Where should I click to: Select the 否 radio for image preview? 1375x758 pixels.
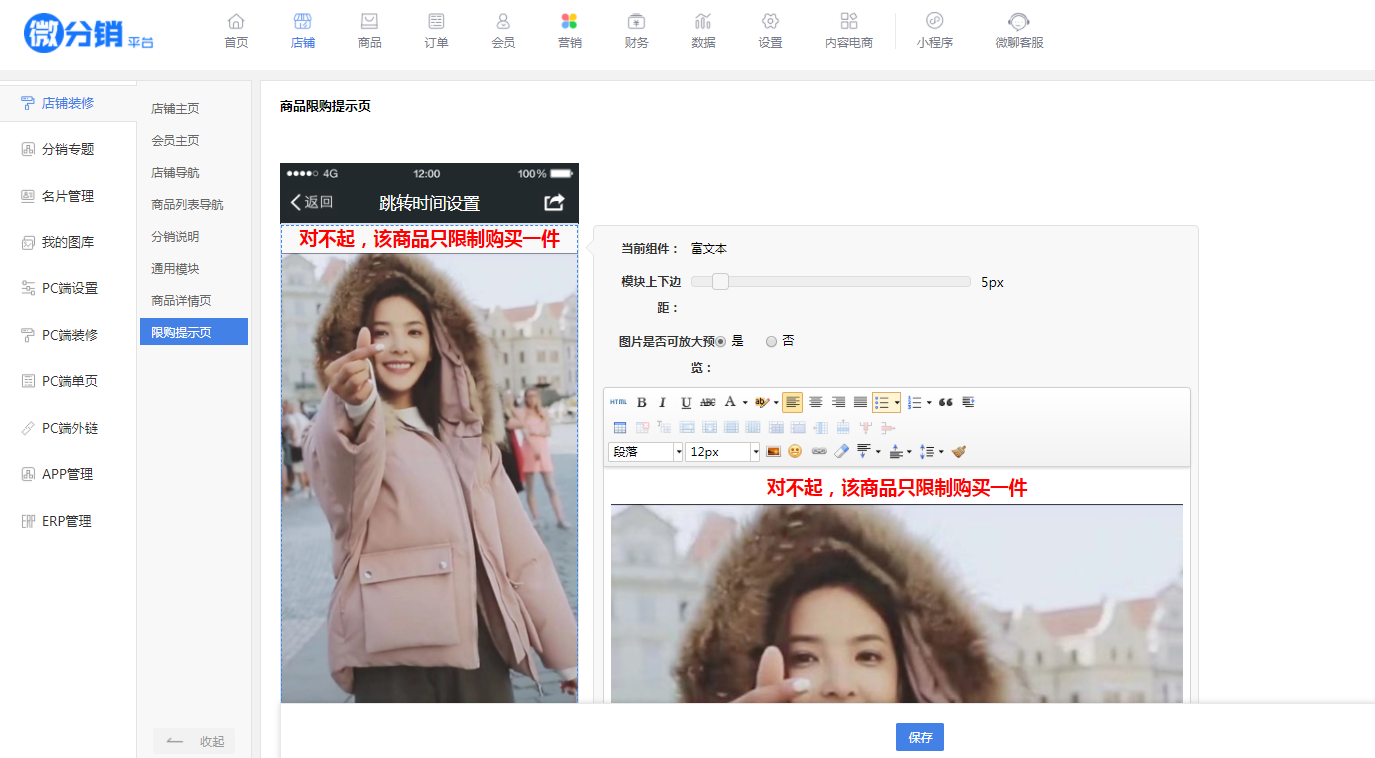pyautogui.click(x=771, y=341)
